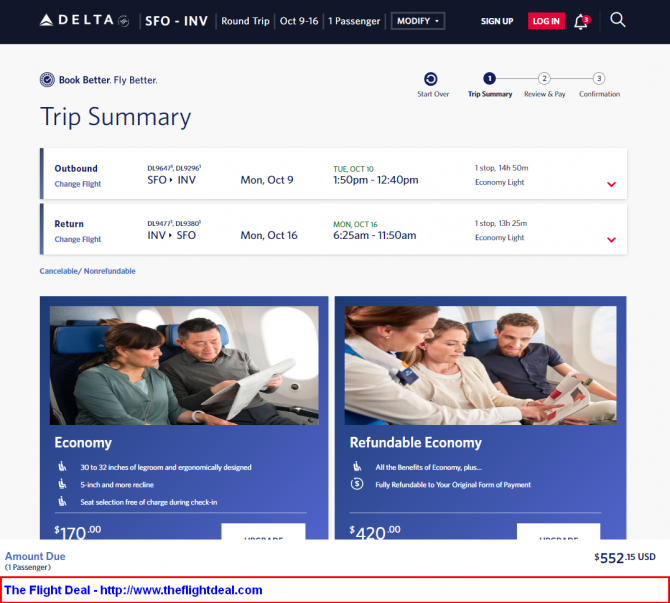Expand the Return flight details chevron
The image size is (670, 603).
[611, 240]
